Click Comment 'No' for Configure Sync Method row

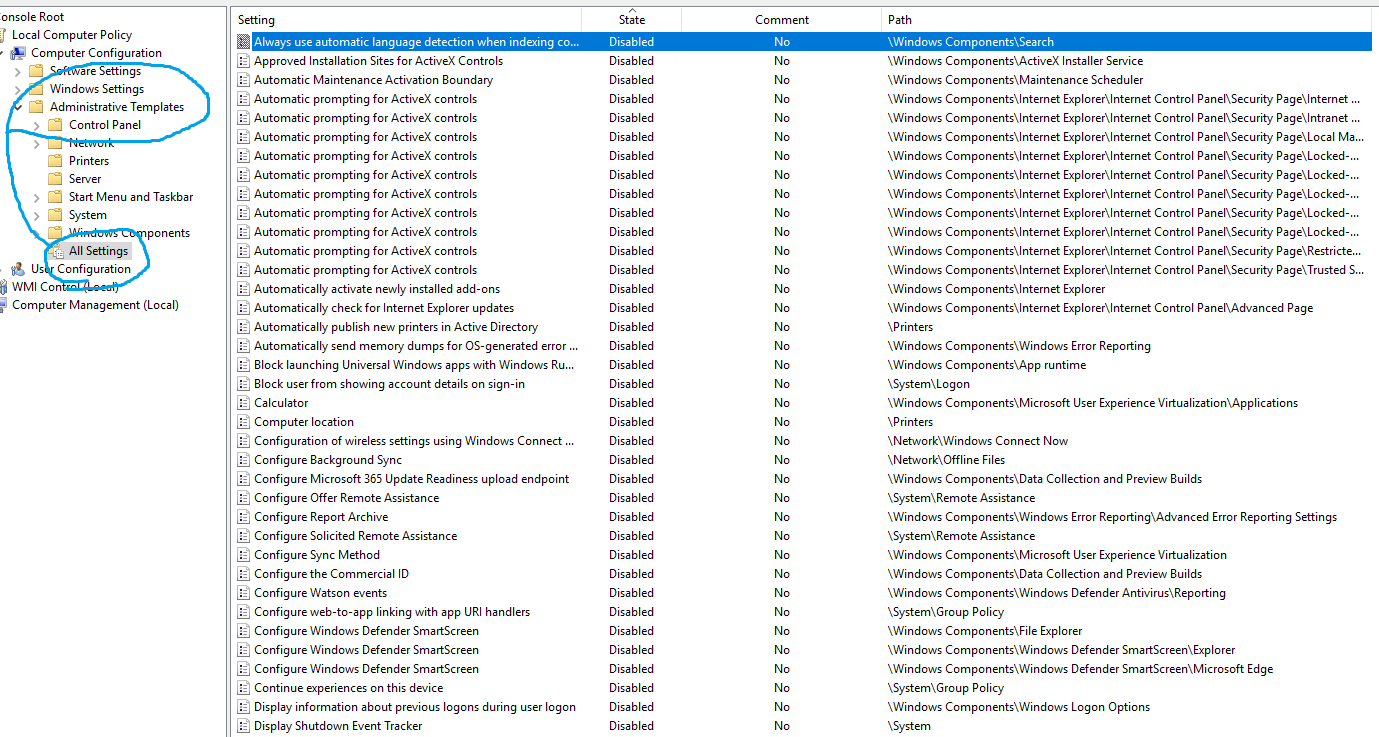[x=781, y=555]
